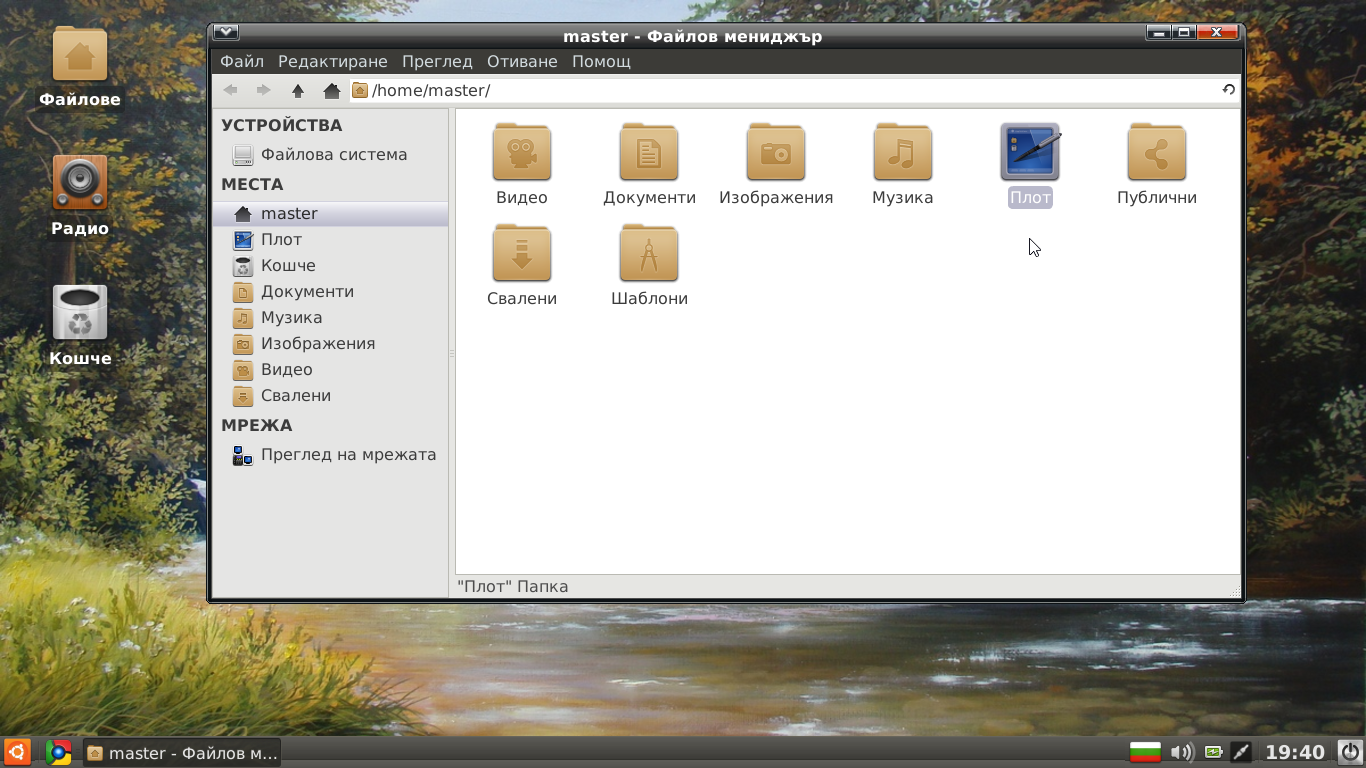Click the 19:40 clock
Image resolution: width=1366 pixels, height=768 pixels.
tap(1295, 753)
